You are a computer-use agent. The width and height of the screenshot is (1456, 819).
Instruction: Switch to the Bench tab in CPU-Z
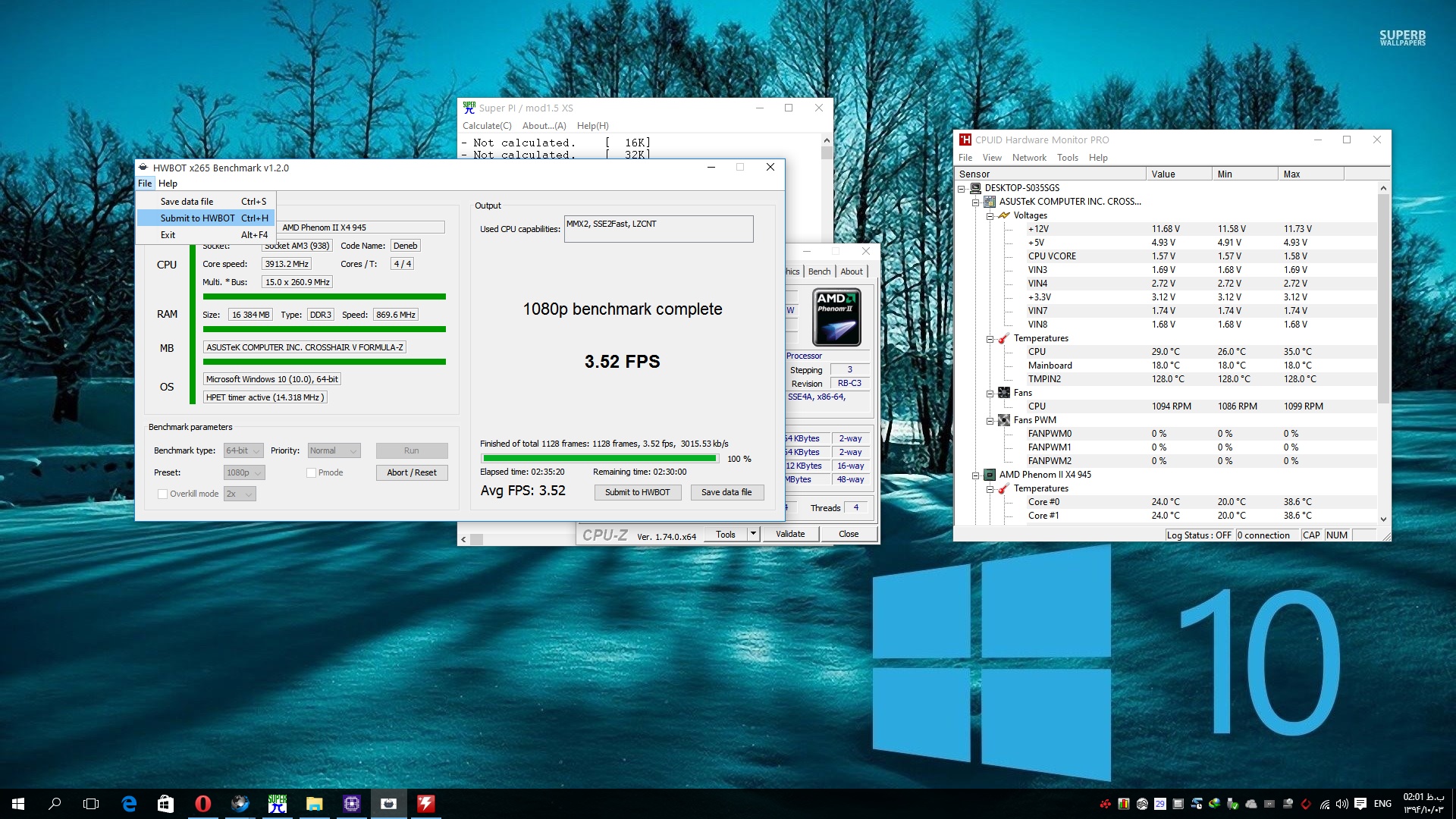tap(819, 271)
